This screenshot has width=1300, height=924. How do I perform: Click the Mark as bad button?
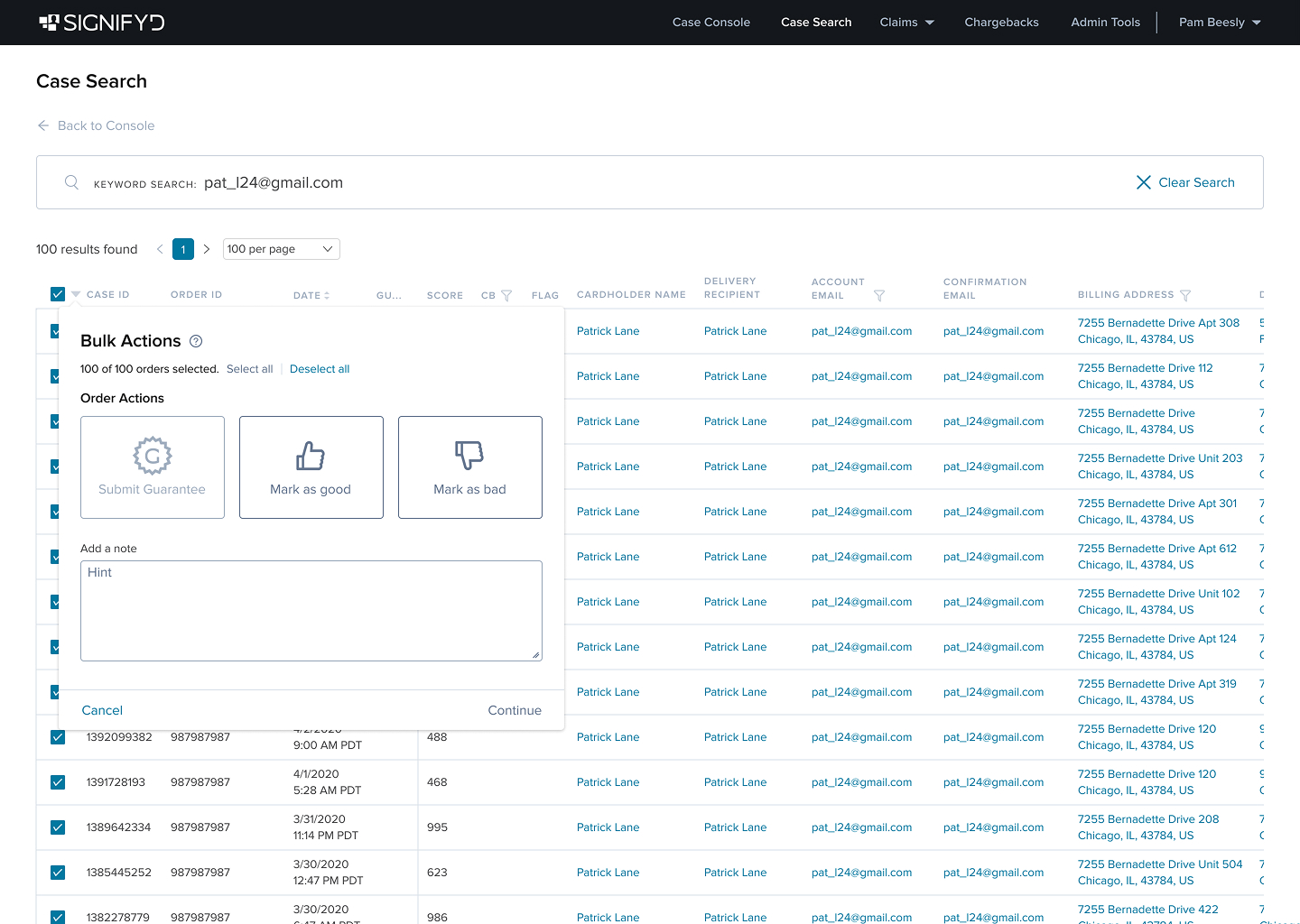(x=470, y=467)
